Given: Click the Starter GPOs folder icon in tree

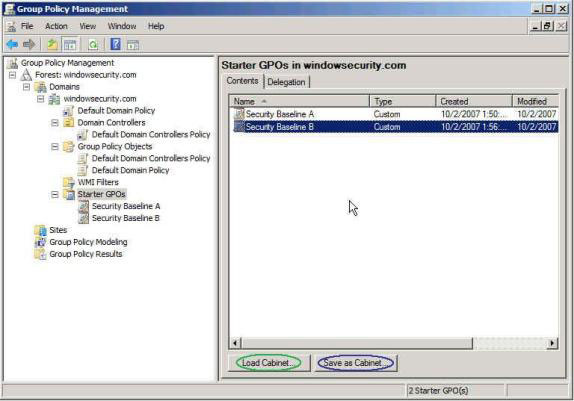Looking at the screenshot, I should (68, 194).
